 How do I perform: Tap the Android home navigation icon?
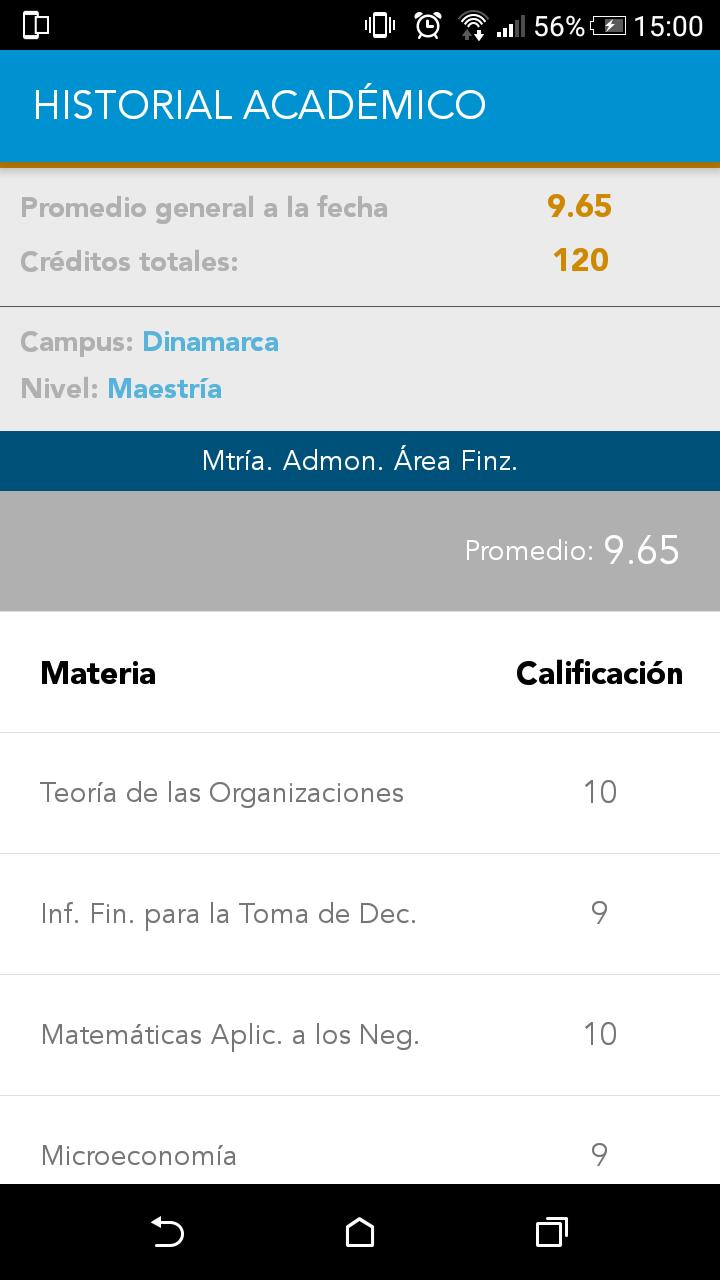pos(360,1232)
